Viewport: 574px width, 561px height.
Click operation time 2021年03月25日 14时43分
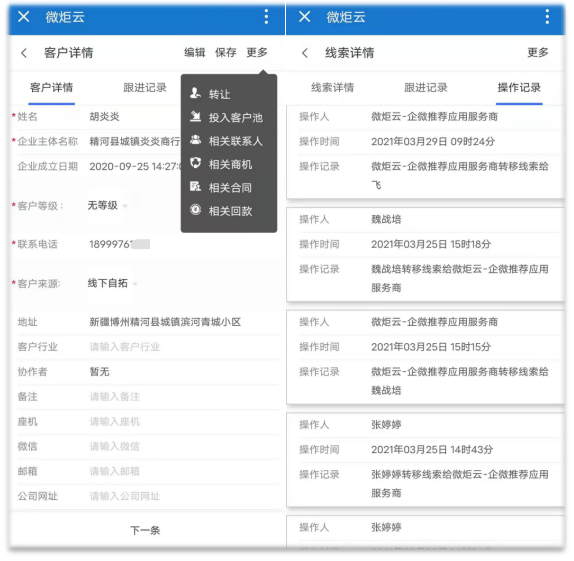[x=432, y=450]
